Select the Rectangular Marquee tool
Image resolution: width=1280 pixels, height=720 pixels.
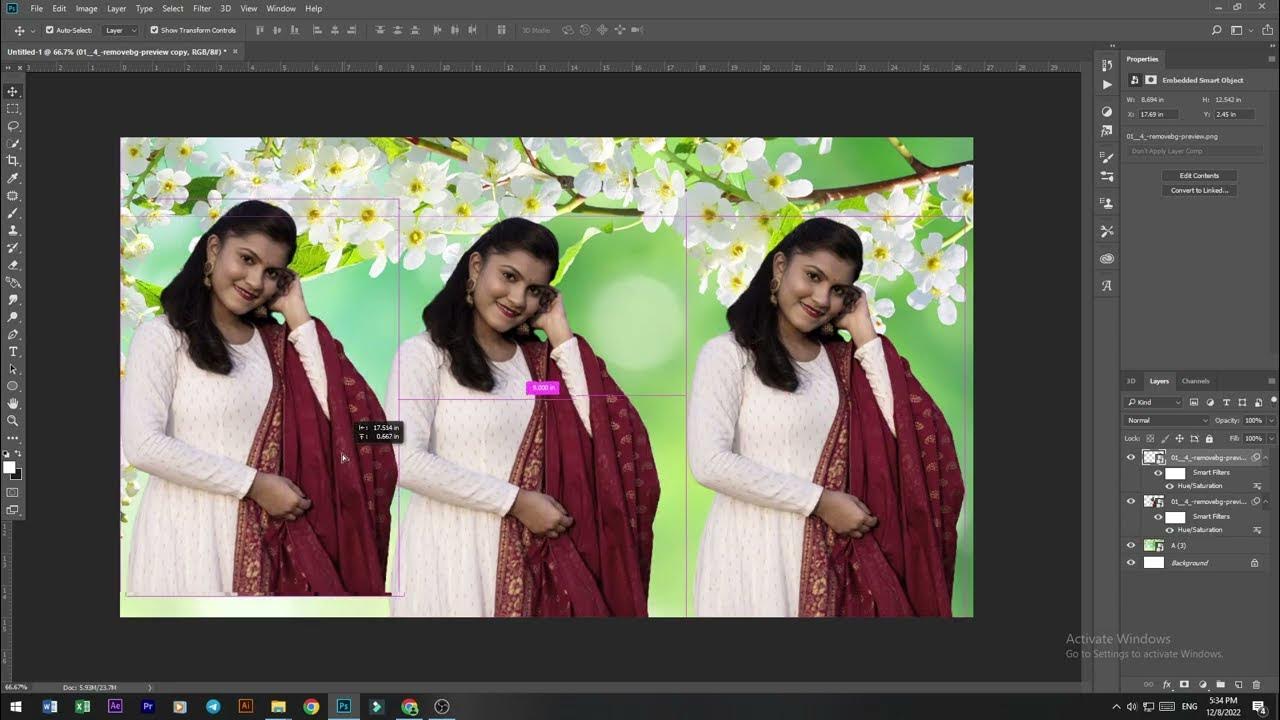[13, 109]
